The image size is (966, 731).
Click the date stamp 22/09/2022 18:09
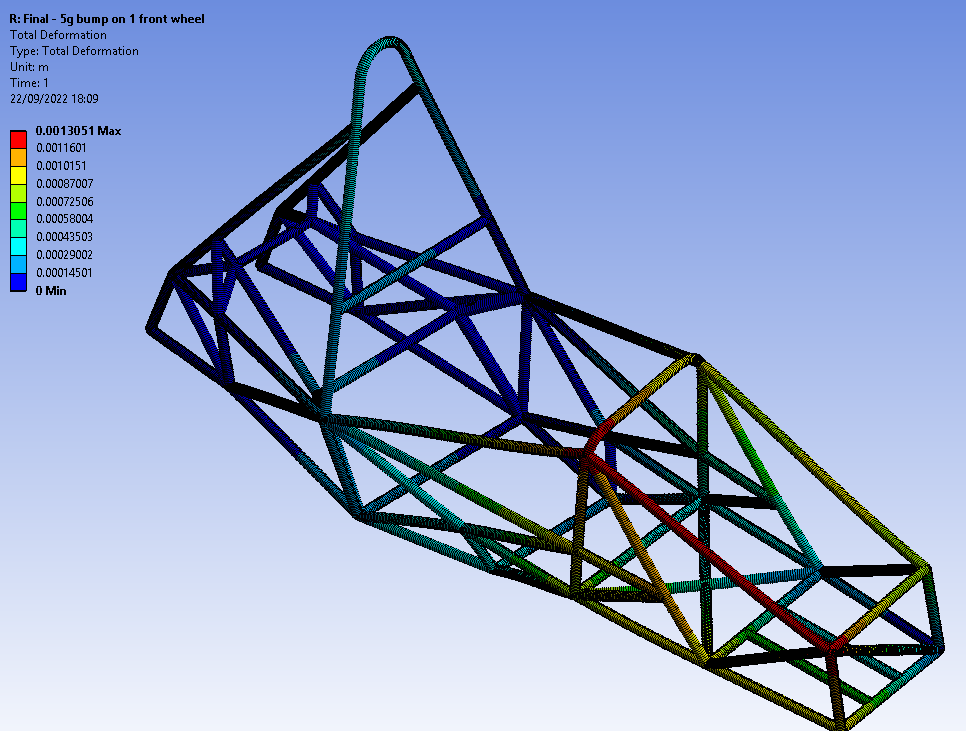(x=54, y=99)
